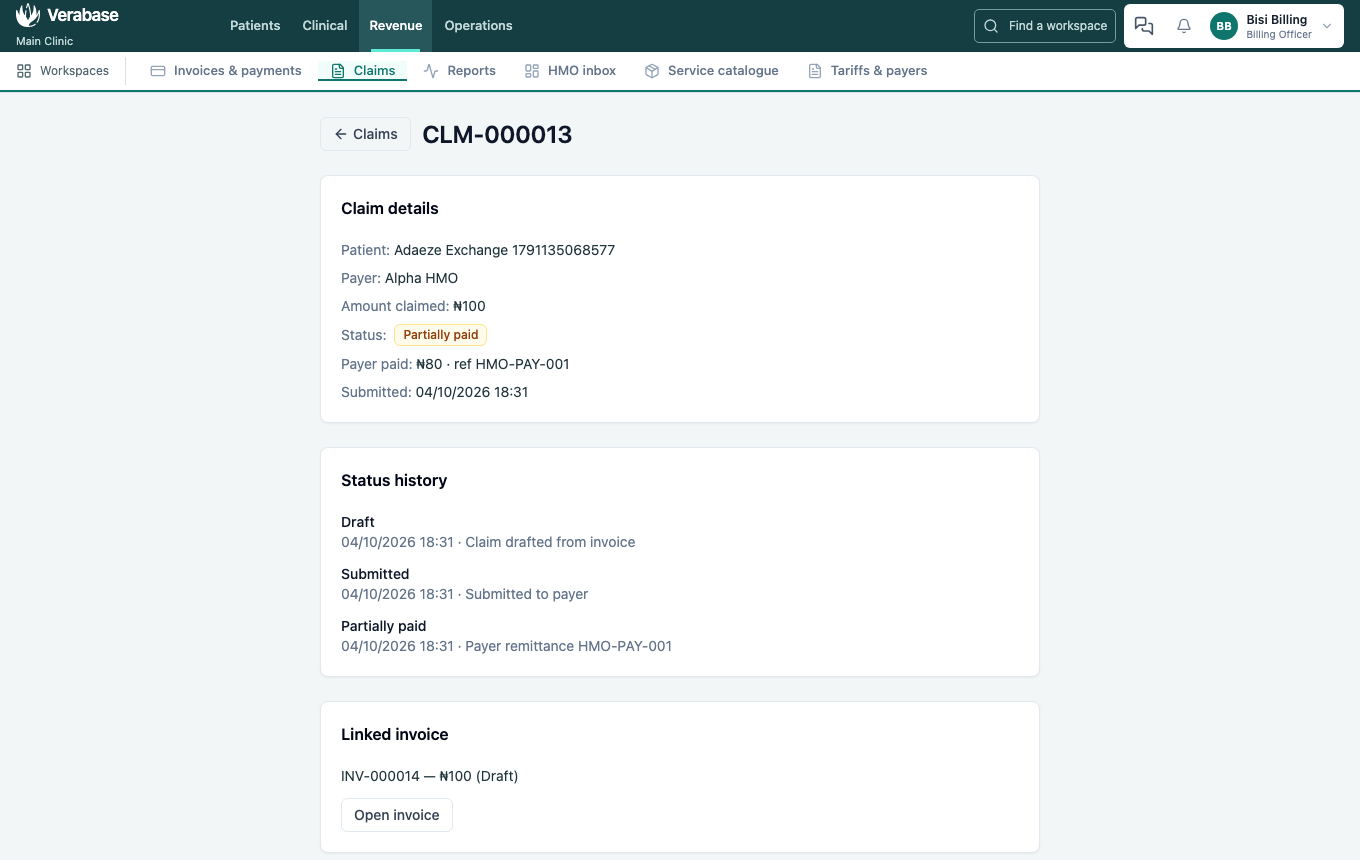Click the Reports pulse icon
The width and height of the screenshot is (1360, 860).
(x=431, y=71)
